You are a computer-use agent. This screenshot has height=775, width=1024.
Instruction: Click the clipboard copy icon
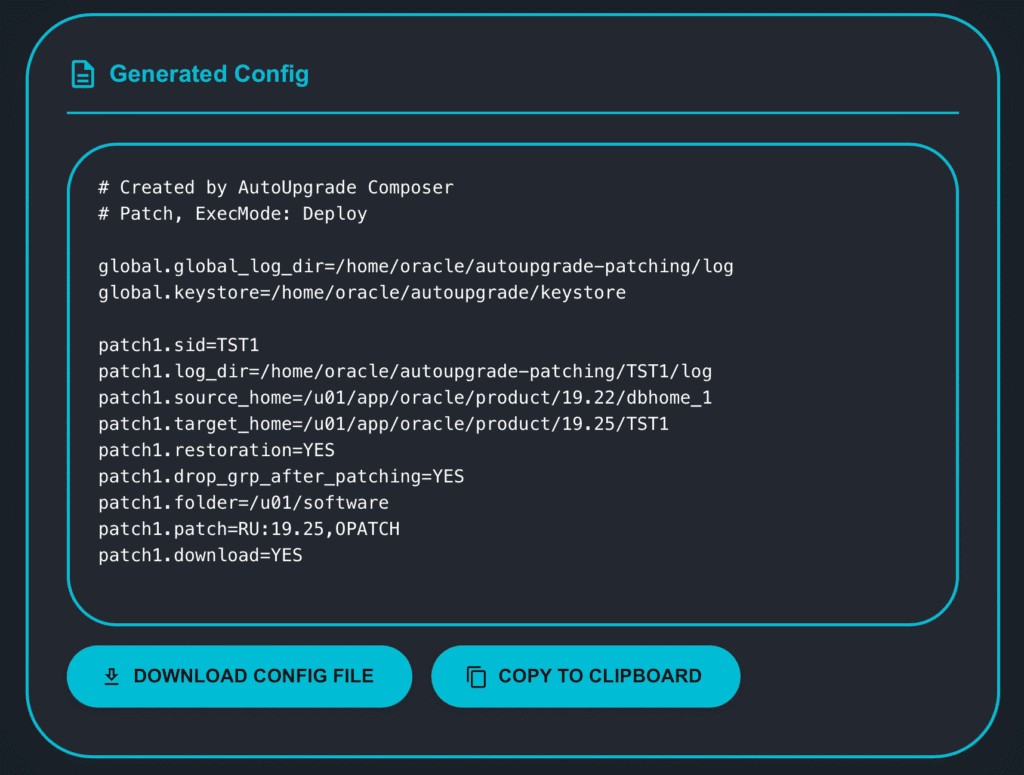(x=477, y=677)
